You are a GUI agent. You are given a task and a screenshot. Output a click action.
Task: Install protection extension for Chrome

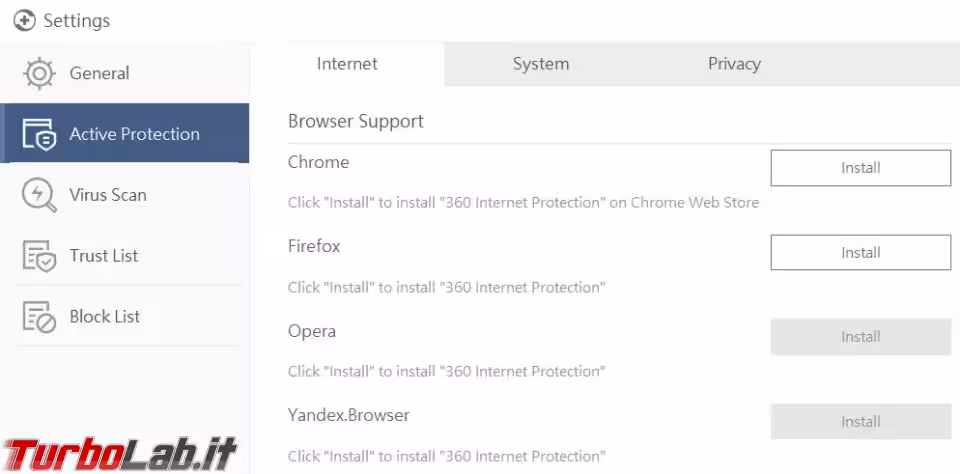click(860, 168)
